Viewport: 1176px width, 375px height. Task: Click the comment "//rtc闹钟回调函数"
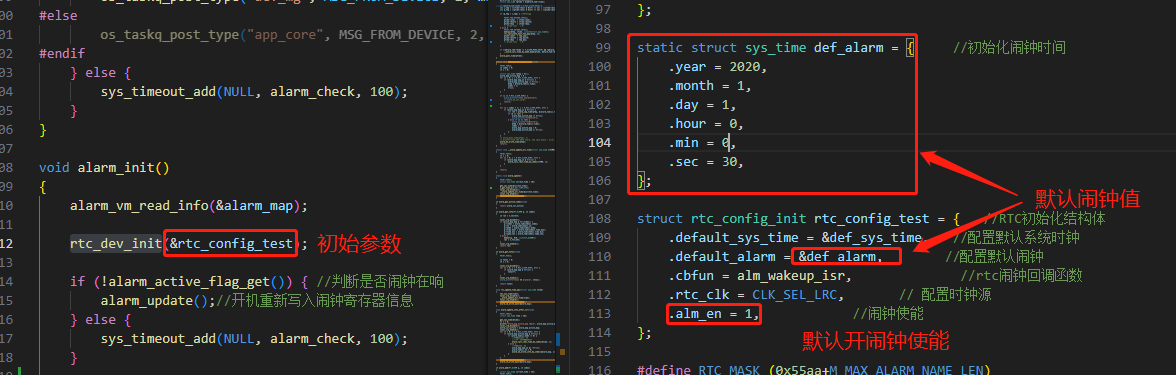point(1022,275)
